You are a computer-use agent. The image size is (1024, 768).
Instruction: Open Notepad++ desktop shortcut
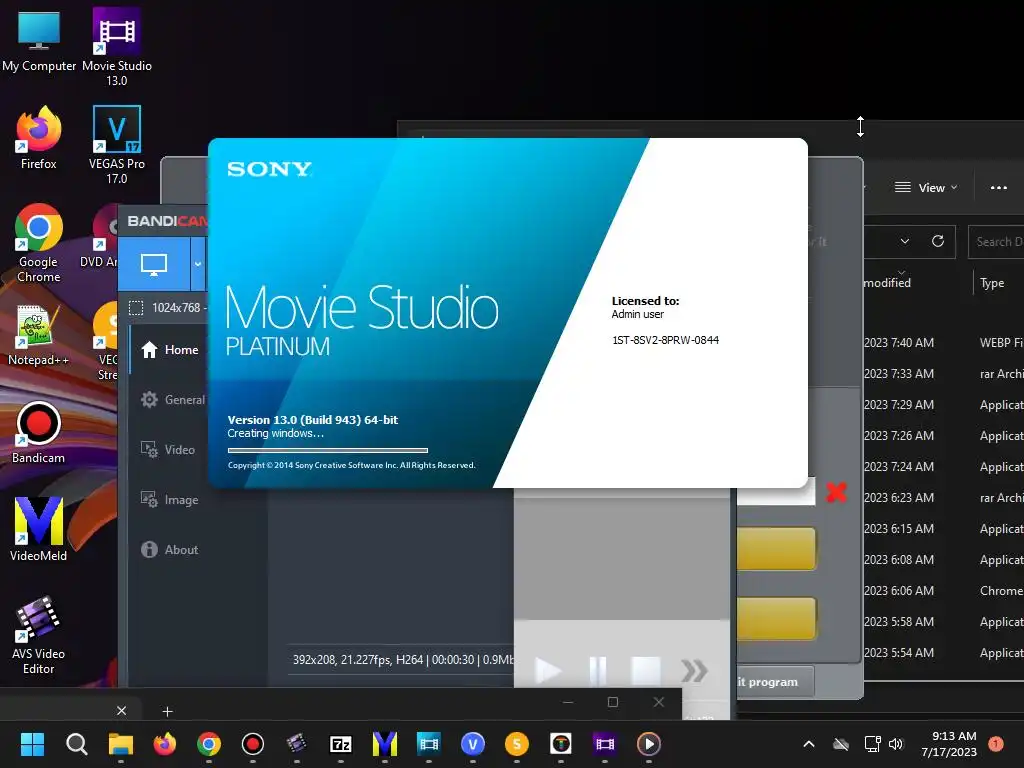tap(38, 334)
